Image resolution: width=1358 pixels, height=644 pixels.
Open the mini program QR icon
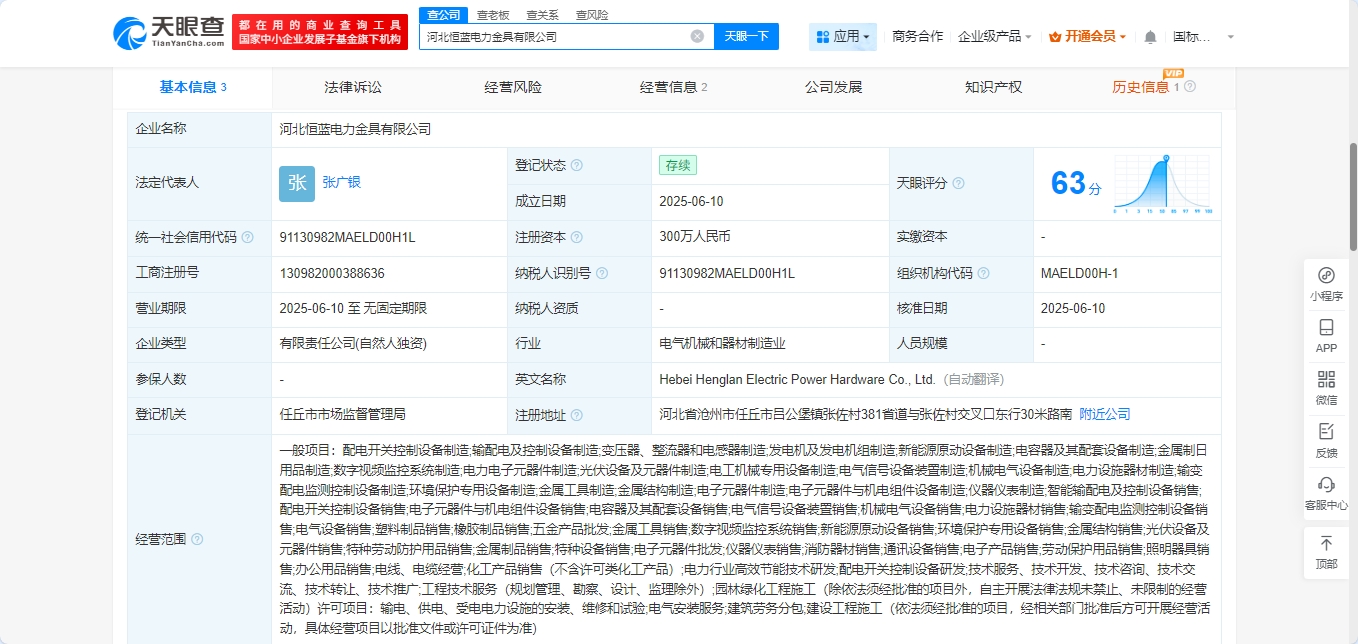click(1326, 282)
